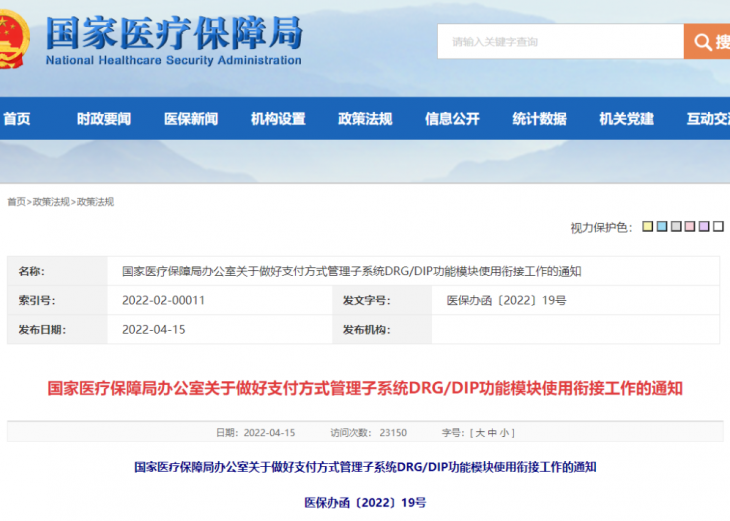The width and height of the screenshot is (730, 521).
Task: Set font size to medium (中)
Action: tap(493, 433)
